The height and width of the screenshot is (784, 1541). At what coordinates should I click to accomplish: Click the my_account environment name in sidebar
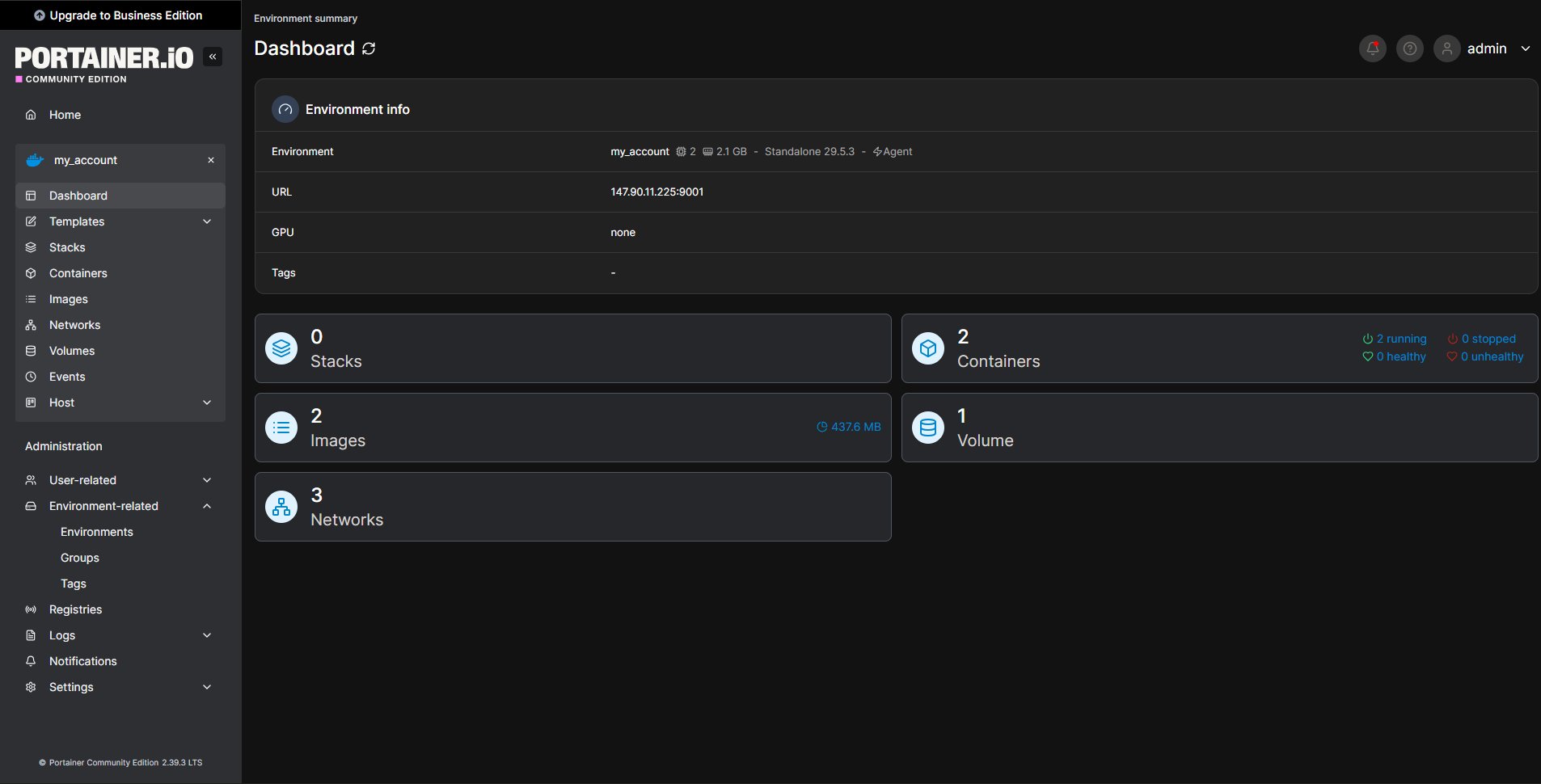[86, 160]
